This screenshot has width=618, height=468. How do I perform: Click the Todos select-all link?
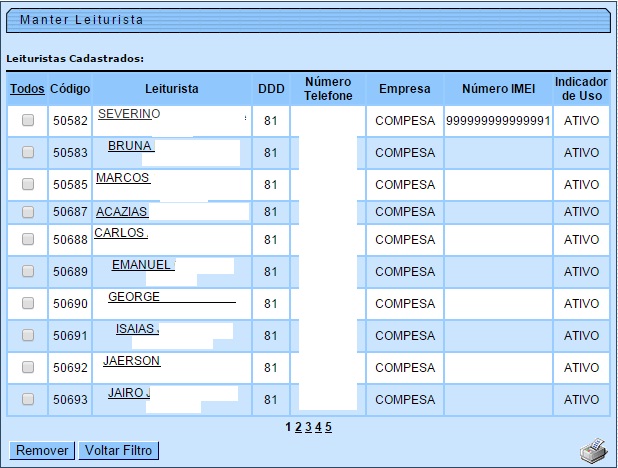[x=28, y=89]
